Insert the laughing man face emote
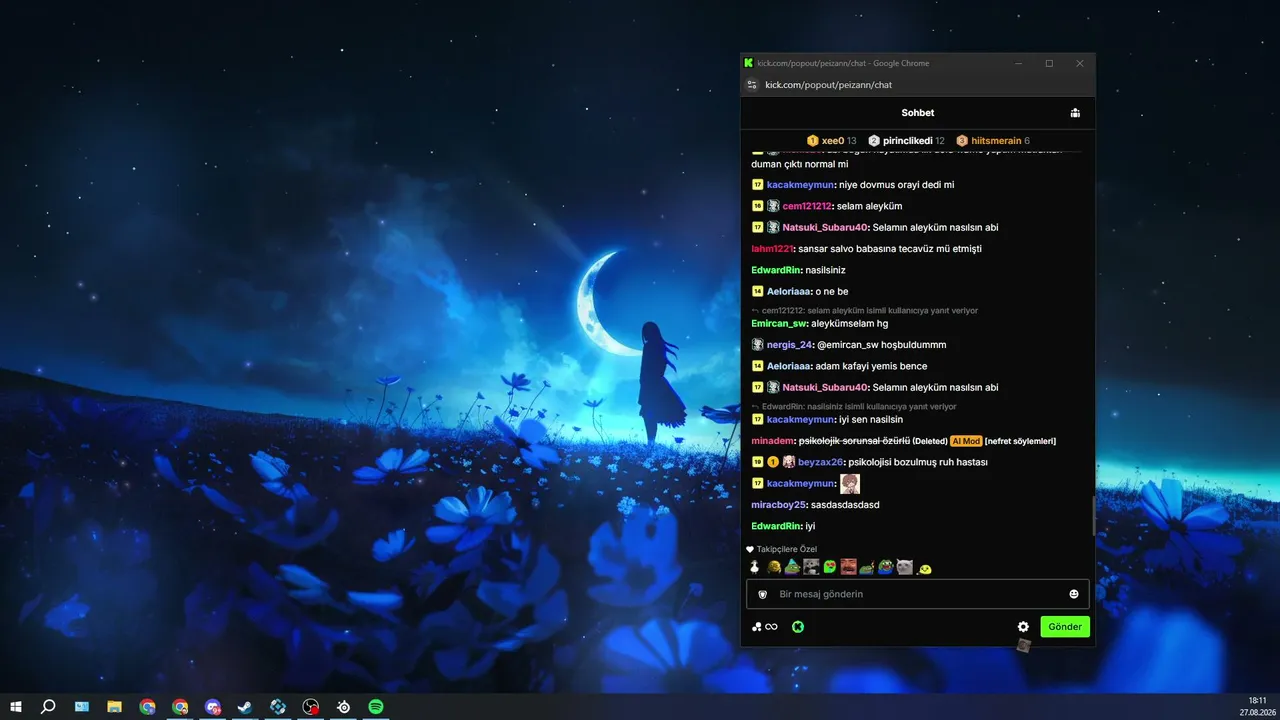1280x720 pixels. point(848,567)
